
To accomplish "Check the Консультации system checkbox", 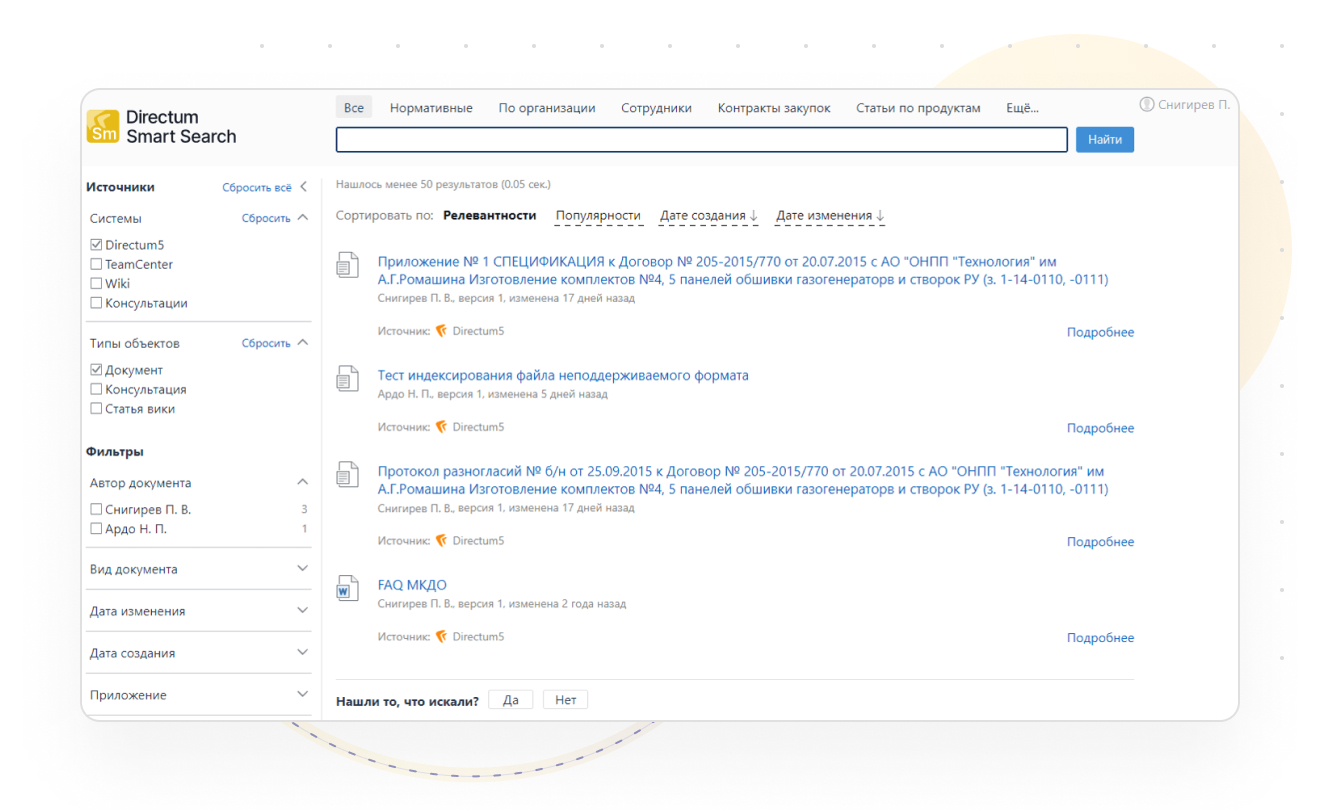I will [96, 303].
